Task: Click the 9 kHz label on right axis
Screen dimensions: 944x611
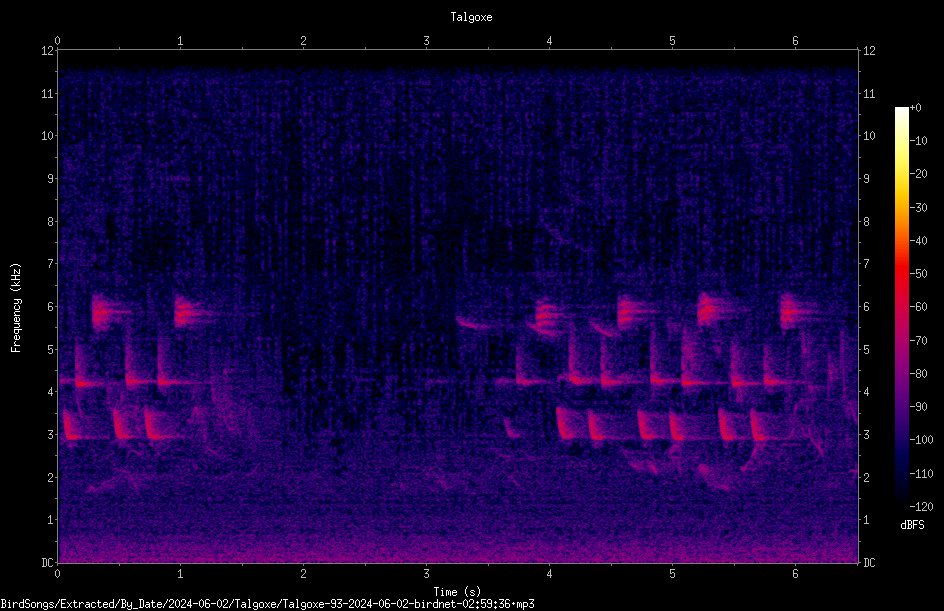Action: tap(866, 178)
